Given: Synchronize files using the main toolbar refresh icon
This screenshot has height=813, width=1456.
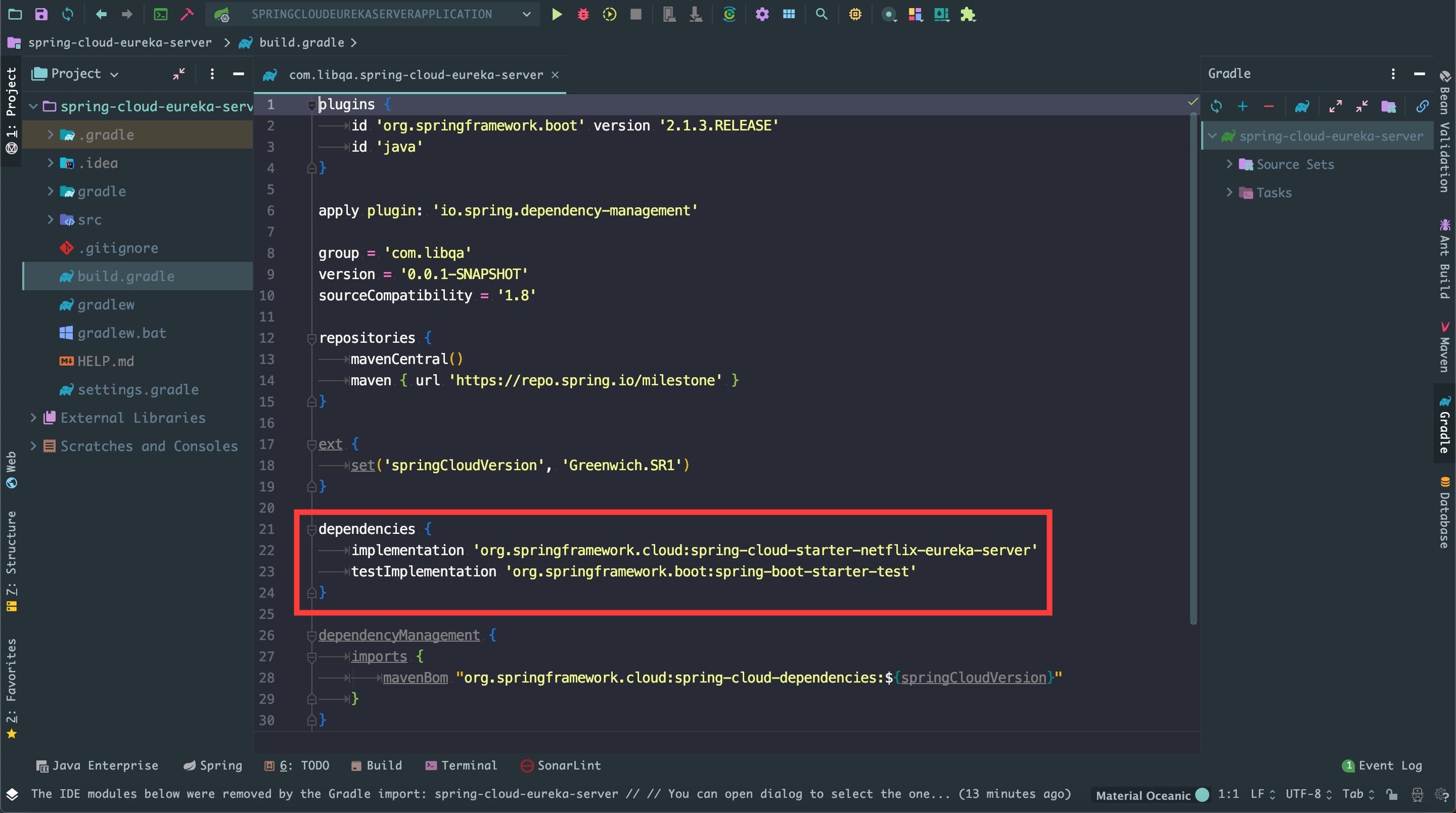Looking at the screenshot, I should (x=68, y=14).
